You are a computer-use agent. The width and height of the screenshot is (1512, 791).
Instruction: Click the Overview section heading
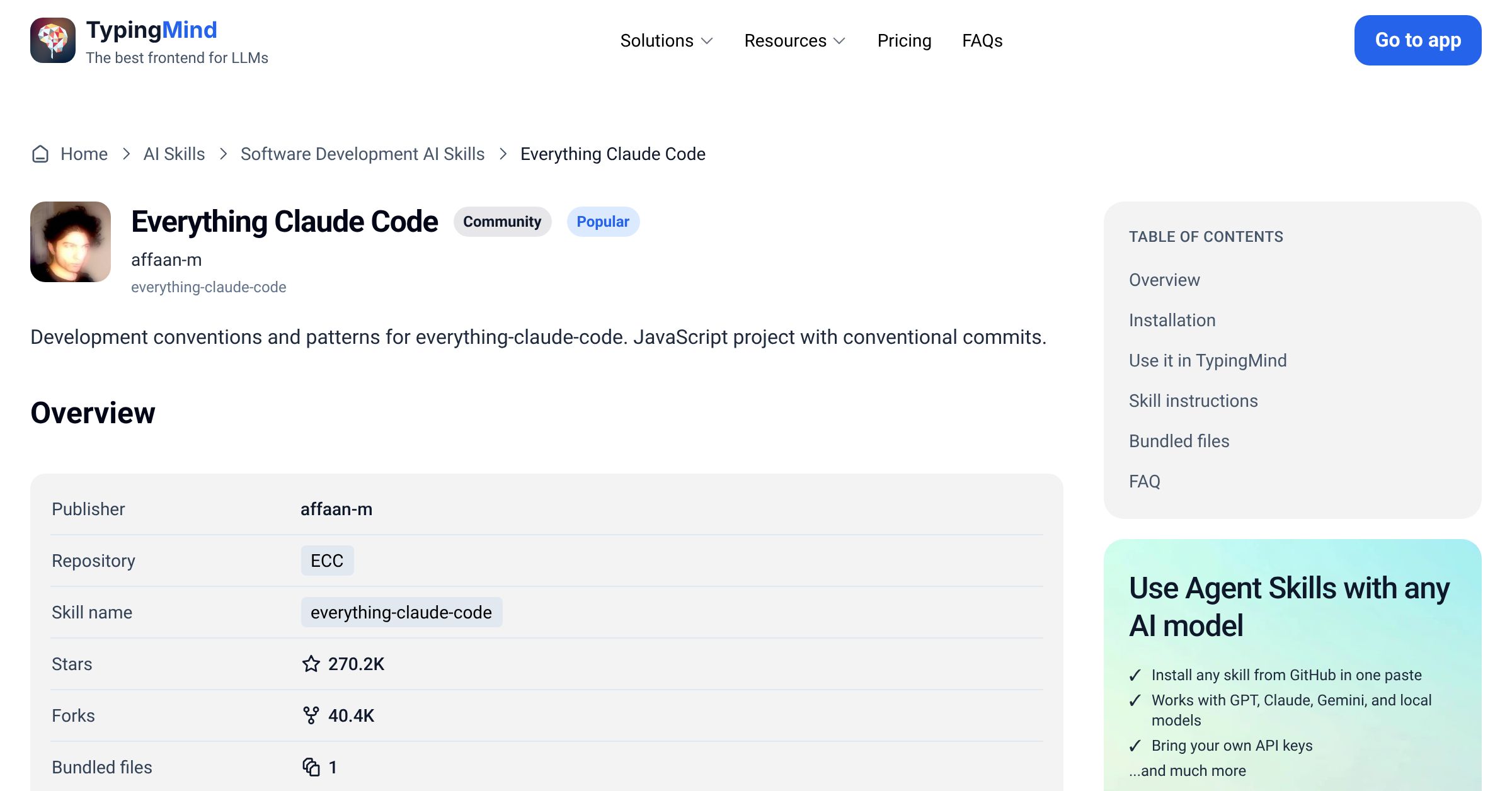point(93,413)
